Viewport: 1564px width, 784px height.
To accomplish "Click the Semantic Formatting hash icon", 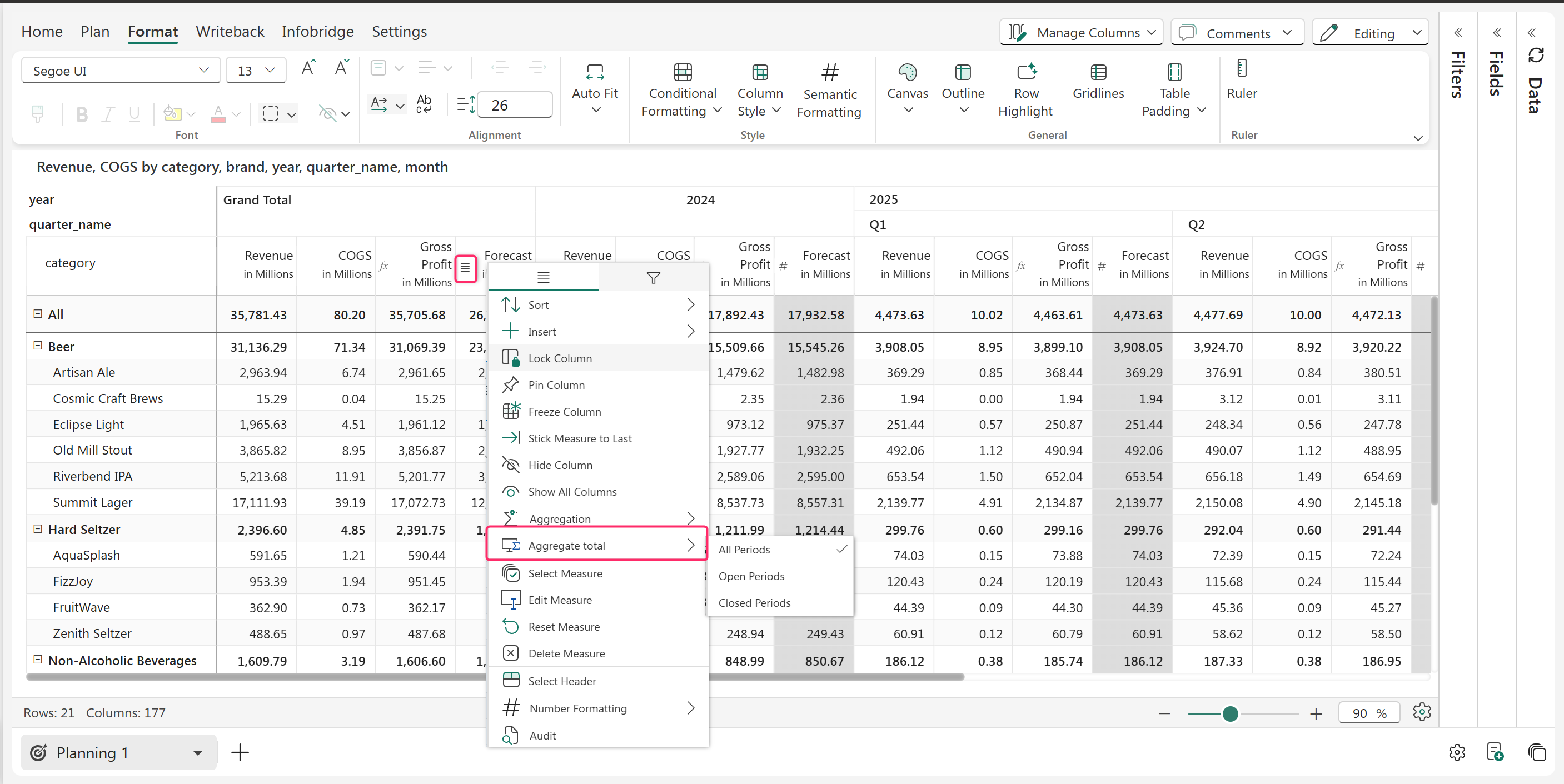I will point(829,73).
